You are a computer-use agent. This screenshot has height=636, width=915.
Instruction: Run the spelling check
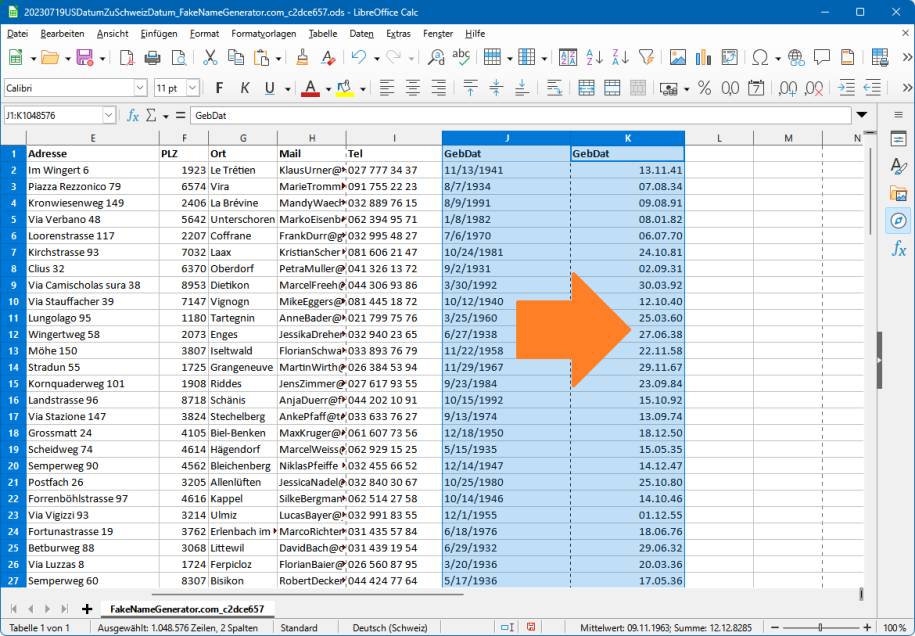pyautogui.click(x=461, y=57)
